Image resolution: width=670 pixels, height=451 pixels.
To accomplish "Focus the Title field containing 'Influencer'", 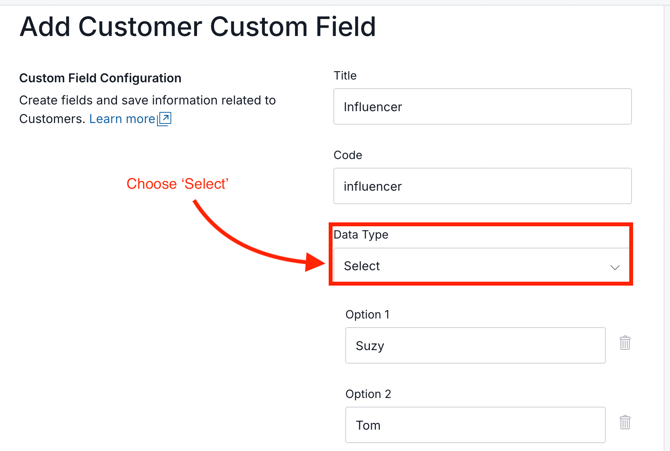I will tap(482, 107).
